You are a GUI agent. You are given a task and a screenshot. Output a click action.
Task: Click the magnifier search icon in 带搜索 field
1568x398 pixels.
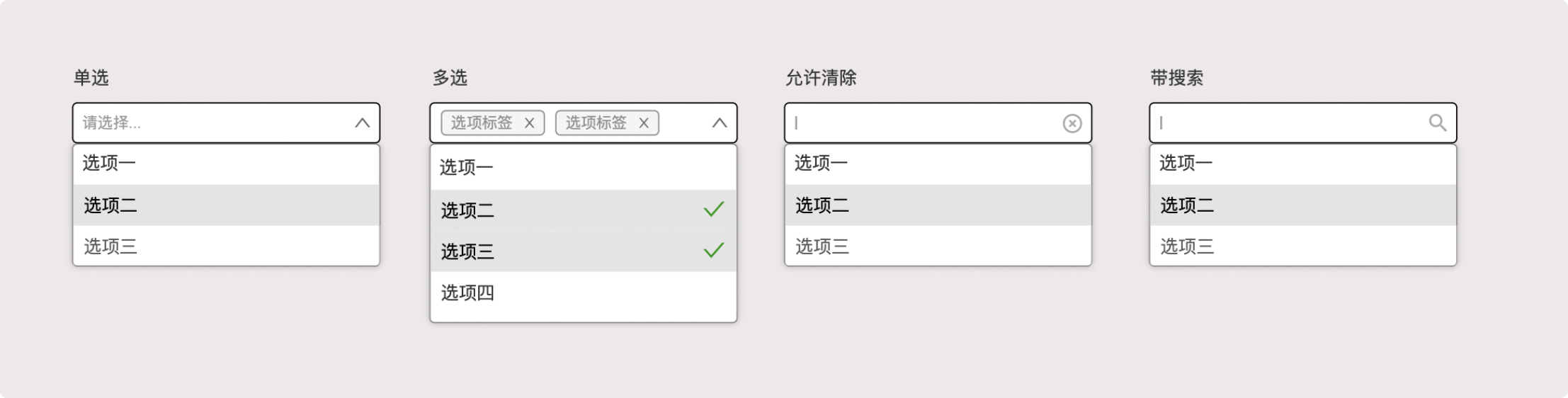click(x=1437, y=123)
